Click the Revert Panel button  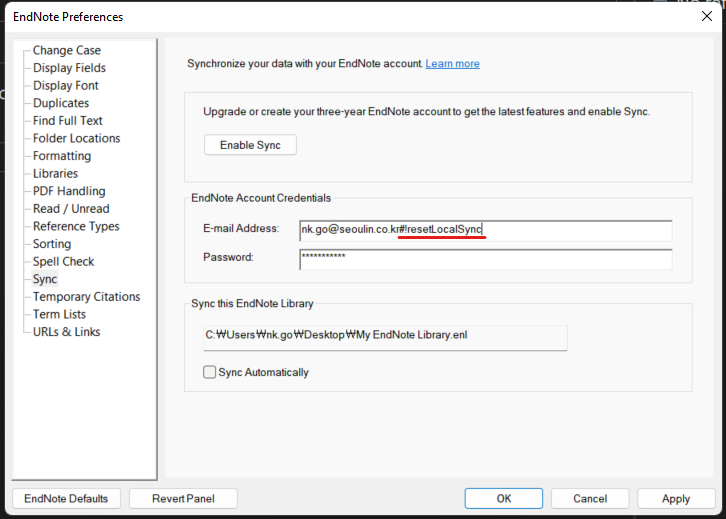(183, 499)
